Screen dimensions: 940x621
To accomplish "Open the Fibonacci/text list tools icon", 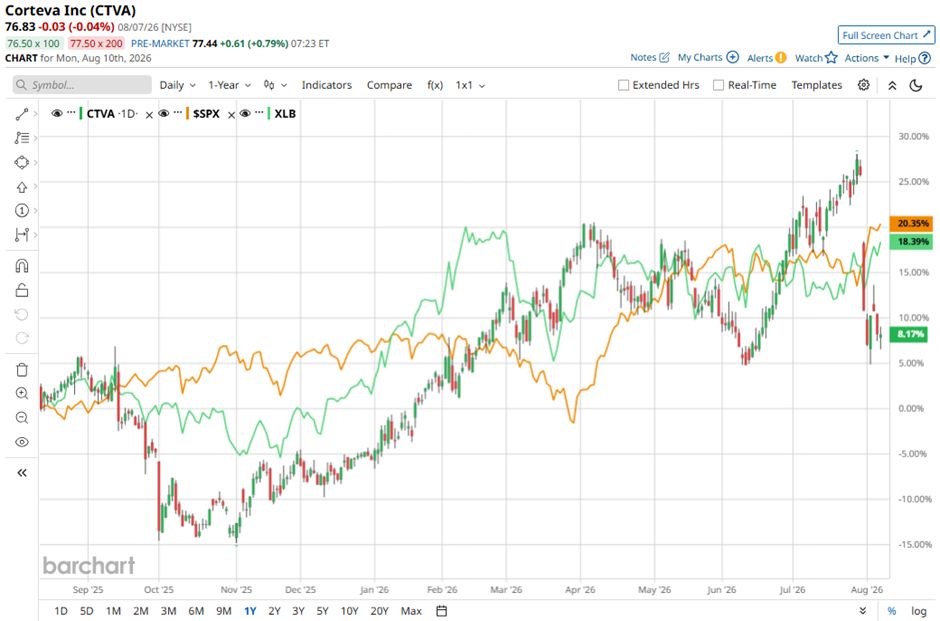I will click(22, 138).
